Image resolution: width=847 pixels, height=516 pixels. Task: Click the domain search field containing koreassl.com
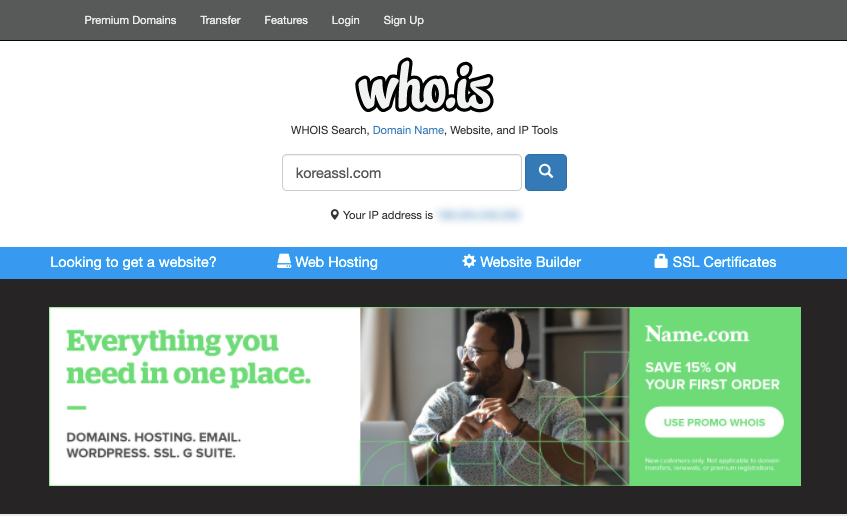tap(401, 172)
